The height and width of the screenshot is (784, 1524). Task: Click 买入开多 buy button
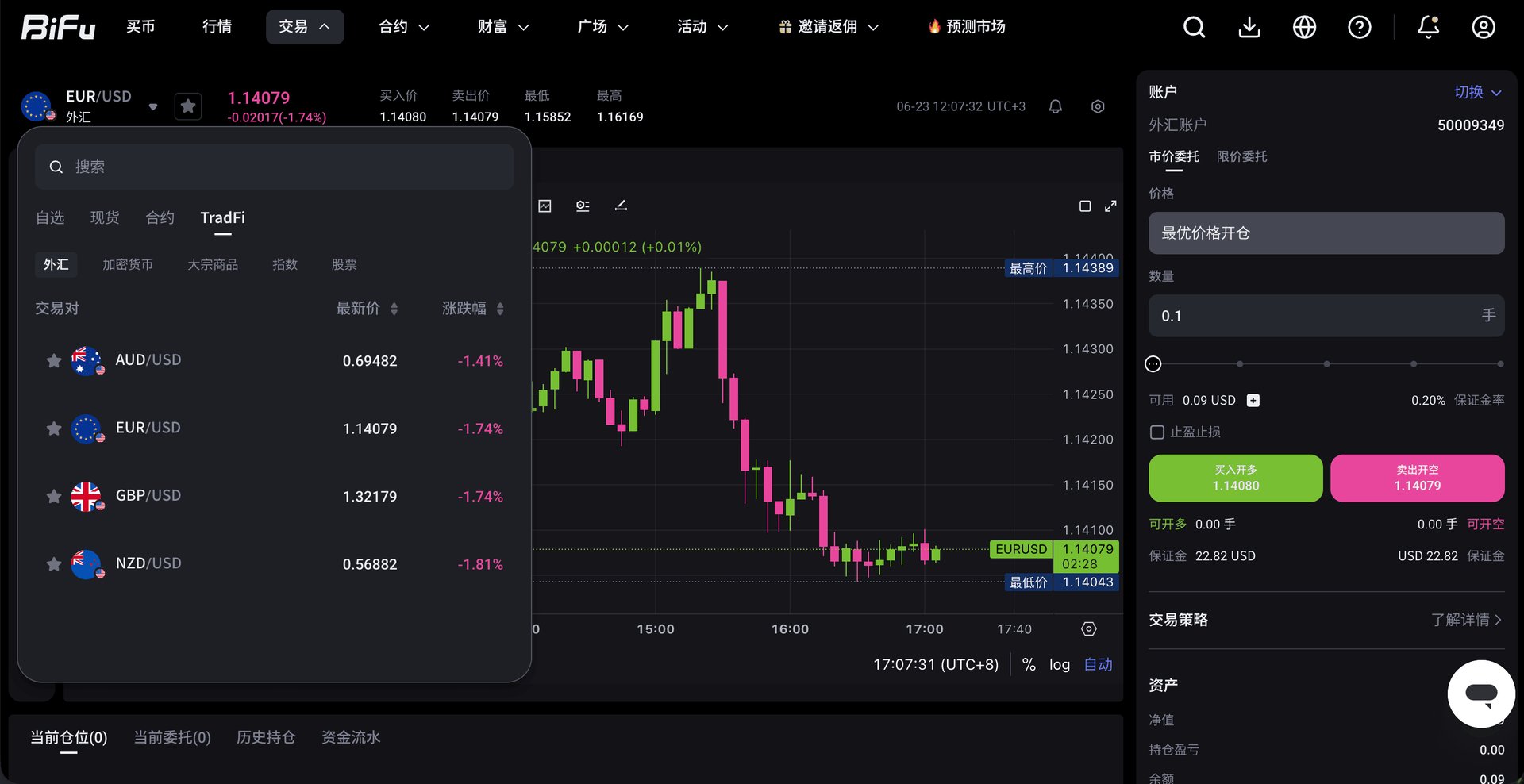pyautogui.click(x=1235, y=478)
